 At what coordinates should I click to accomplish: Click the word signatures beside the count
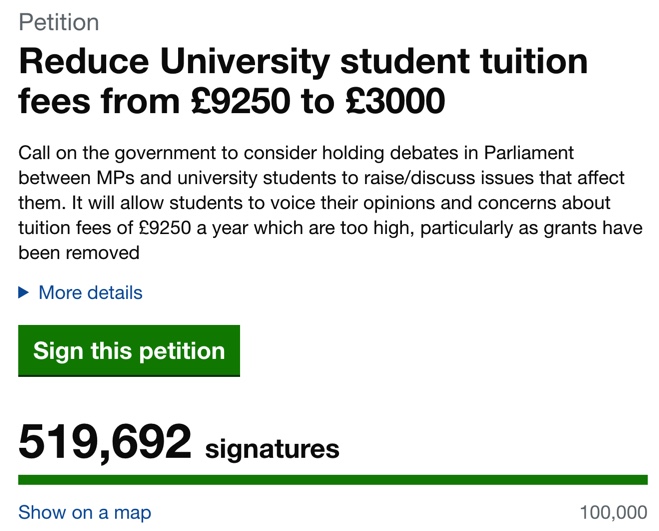272,449
